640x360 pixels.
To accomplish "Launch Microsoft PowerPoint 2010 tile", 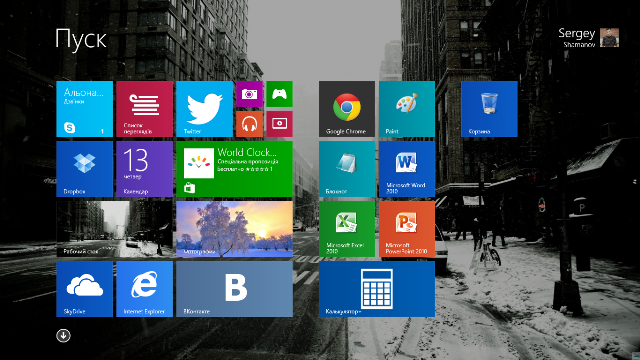I will coord(407,229).
